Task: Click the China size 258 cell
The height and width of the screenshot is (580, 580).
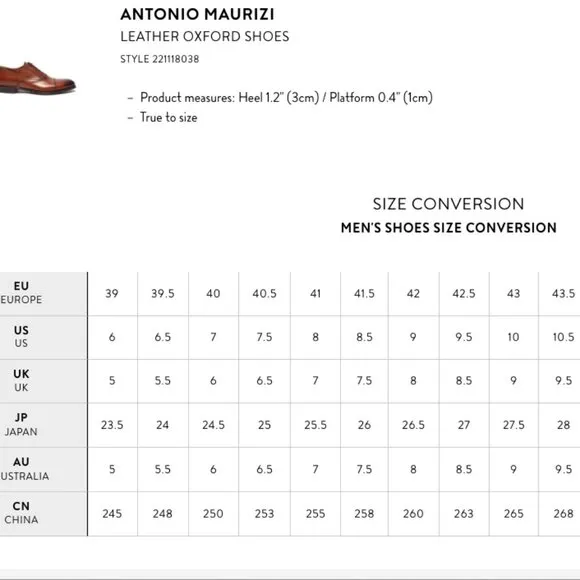Action: [364, 513]
